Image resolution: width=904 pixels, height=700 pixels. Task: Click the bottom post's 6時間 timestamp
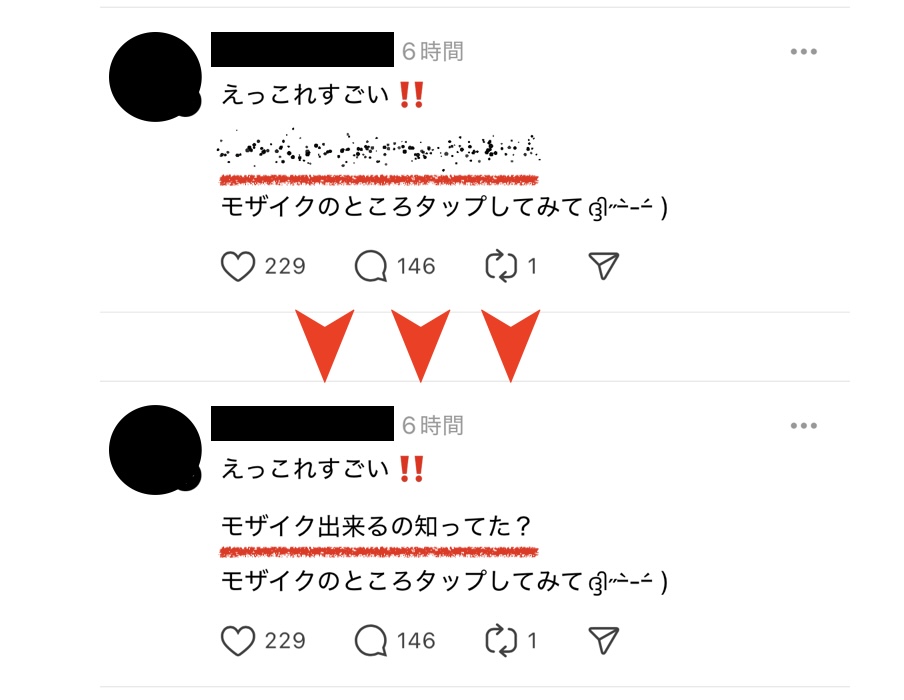click(433, 426)
